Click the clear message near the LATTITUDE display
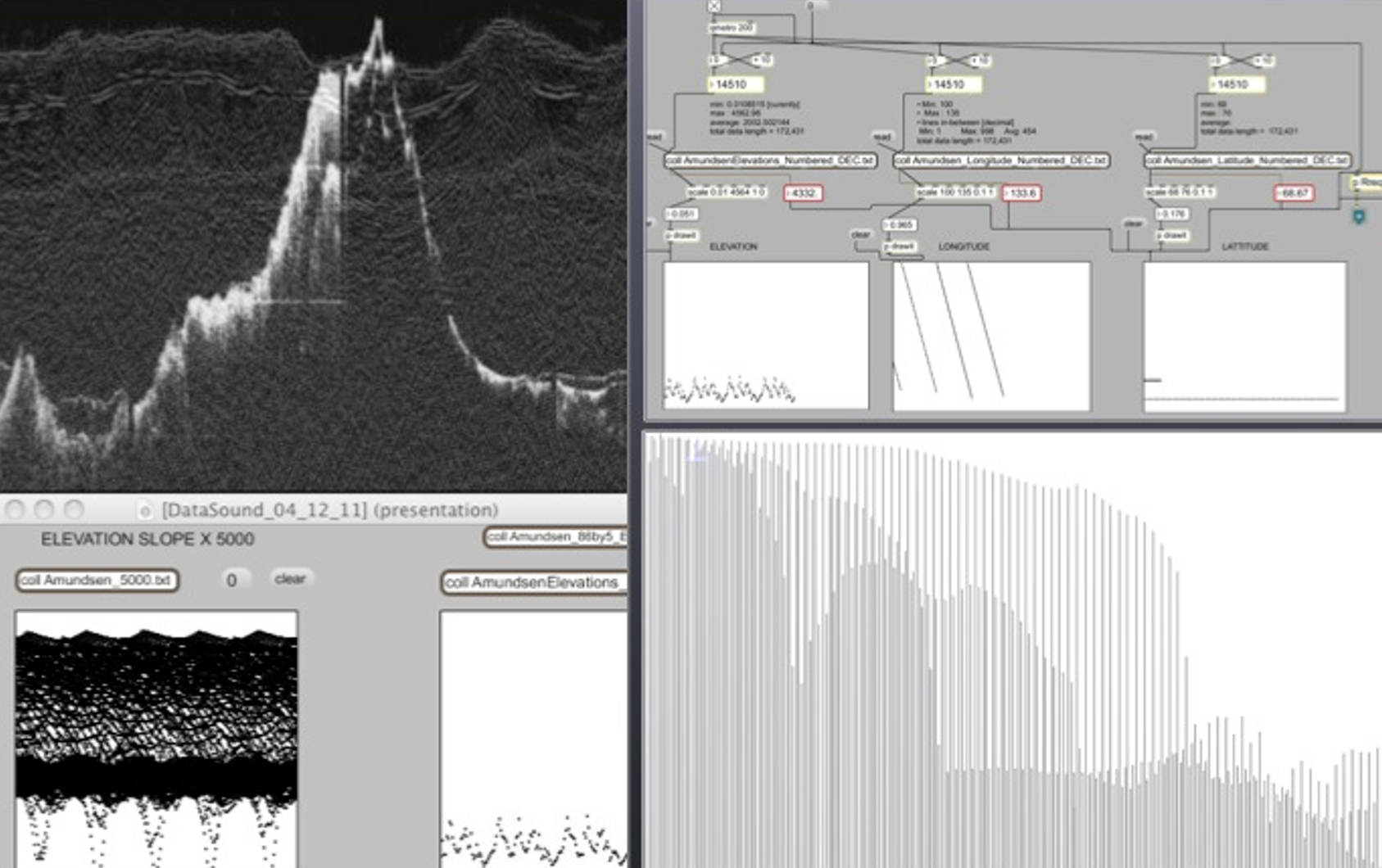The height and width of the screenshot is (868, 1382). tap(1133, 224)
